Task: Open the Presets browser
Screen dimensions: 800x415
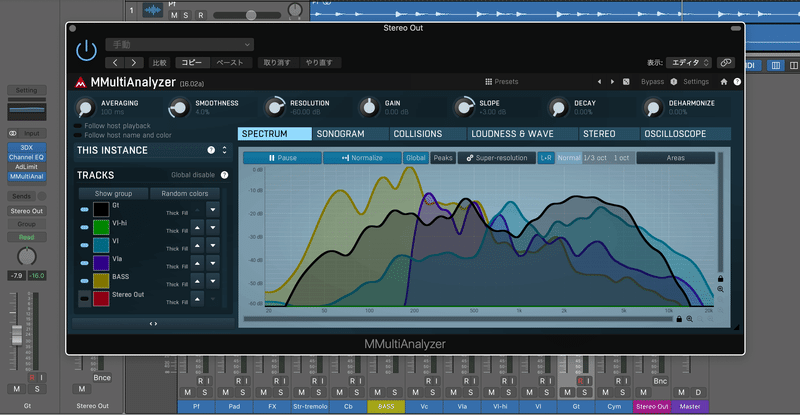Action: pyautogui.click(x=502, y=82)
